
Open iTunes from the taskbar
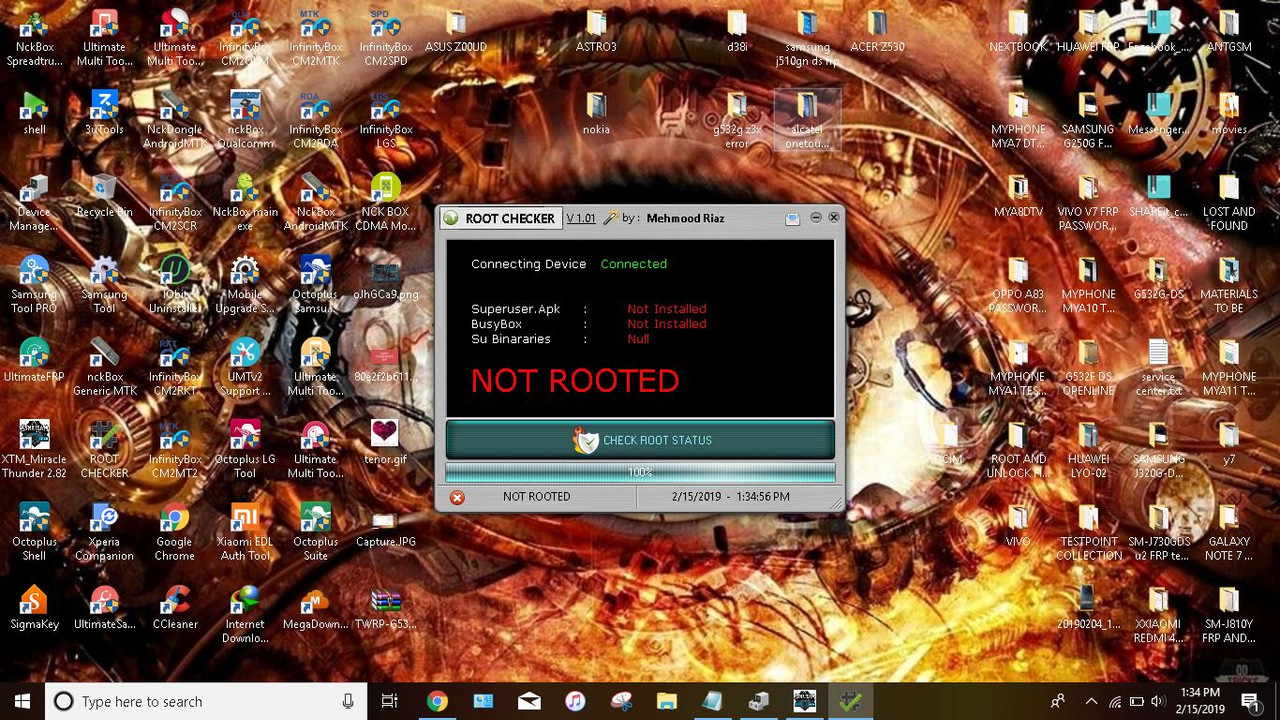pyautogui.click(x=575, y=702)
